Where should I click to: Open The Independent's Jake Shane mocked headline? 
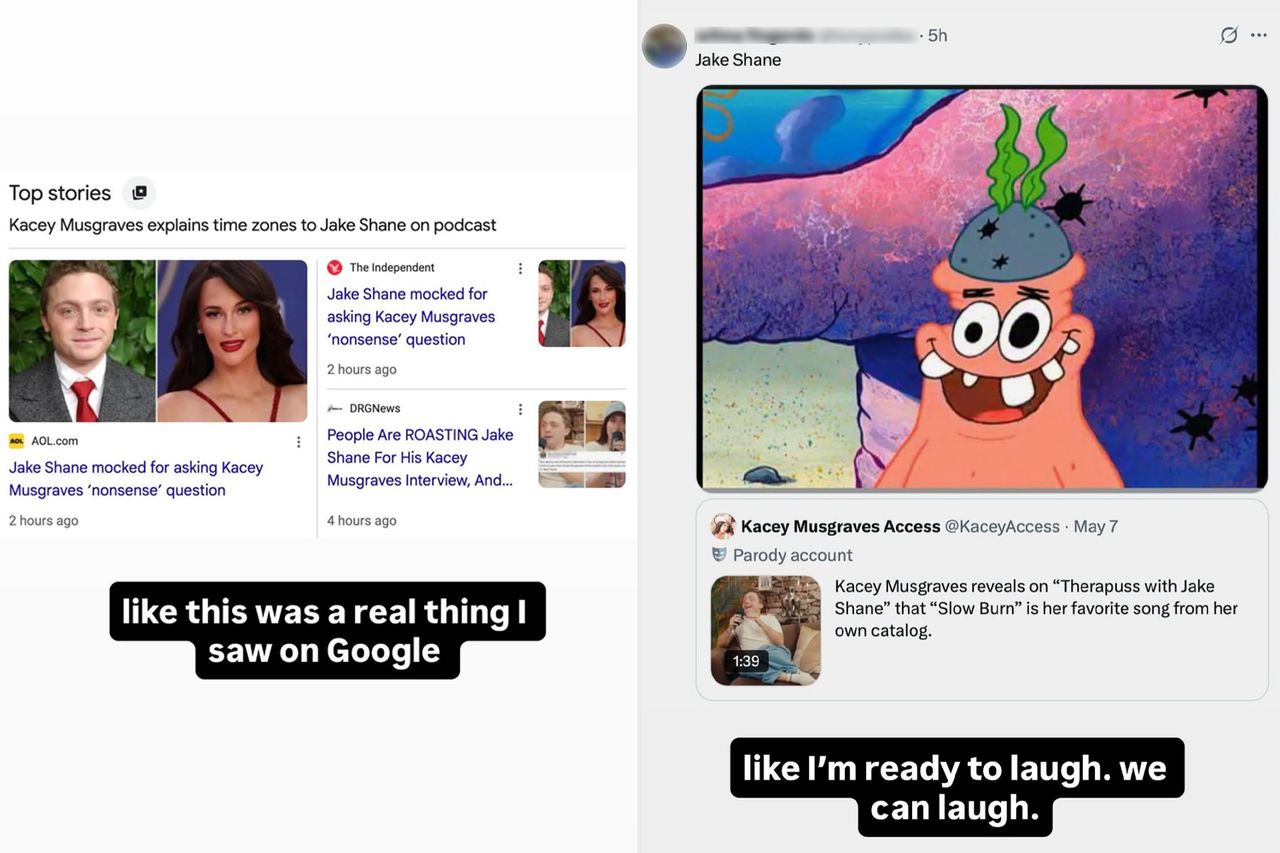(411, 317)
